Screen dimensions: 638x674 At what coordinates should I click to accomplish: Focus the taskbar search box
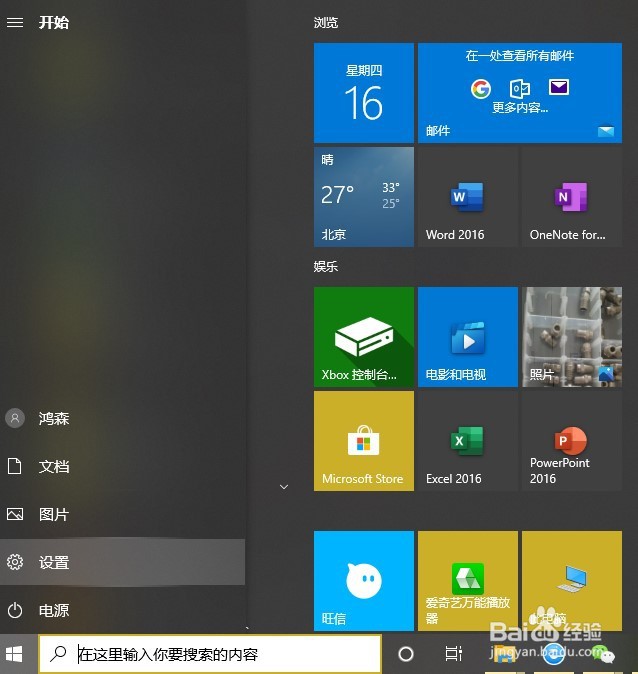[210, 654]
